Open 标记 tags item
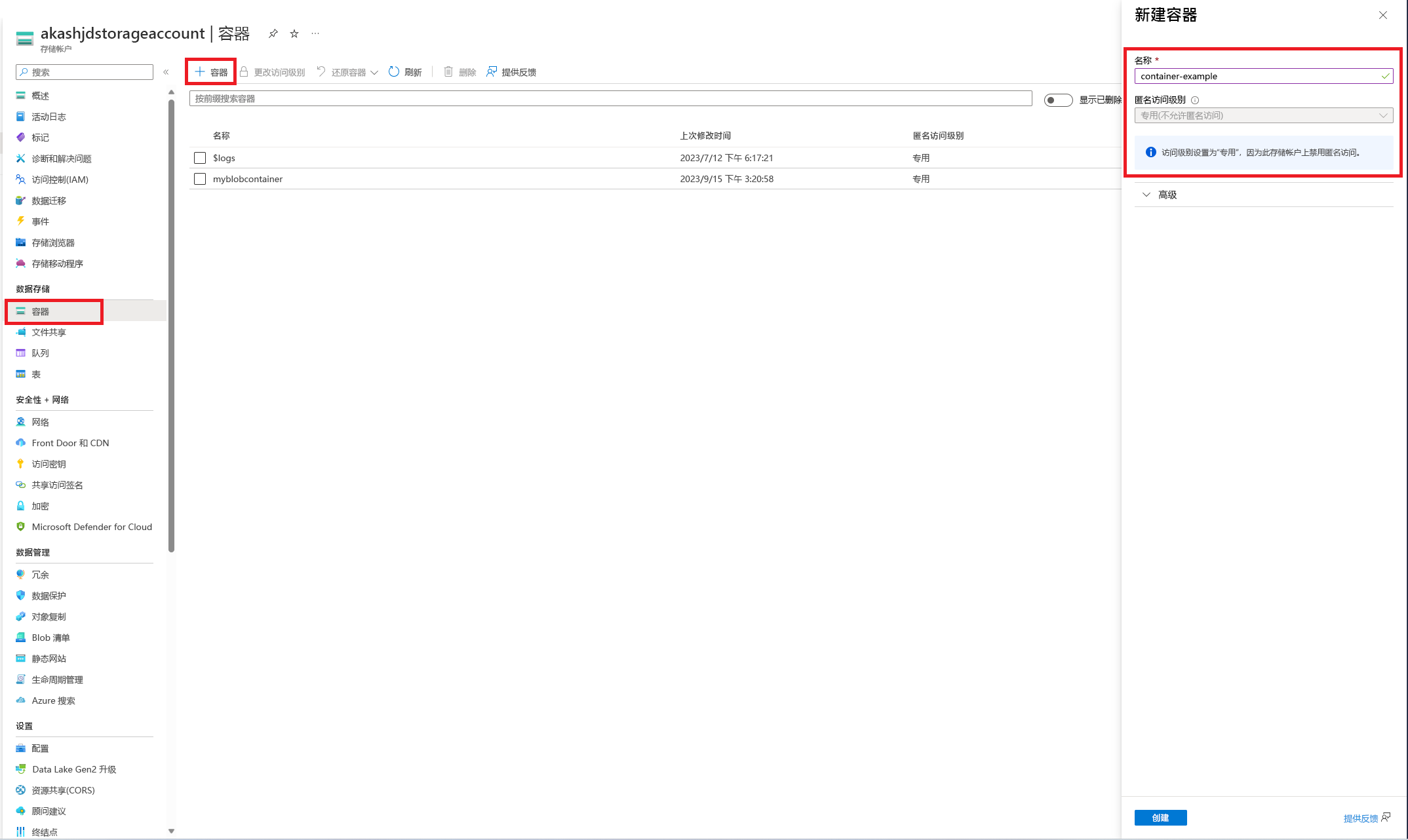 pyautogui.click(x=40, y=138)
